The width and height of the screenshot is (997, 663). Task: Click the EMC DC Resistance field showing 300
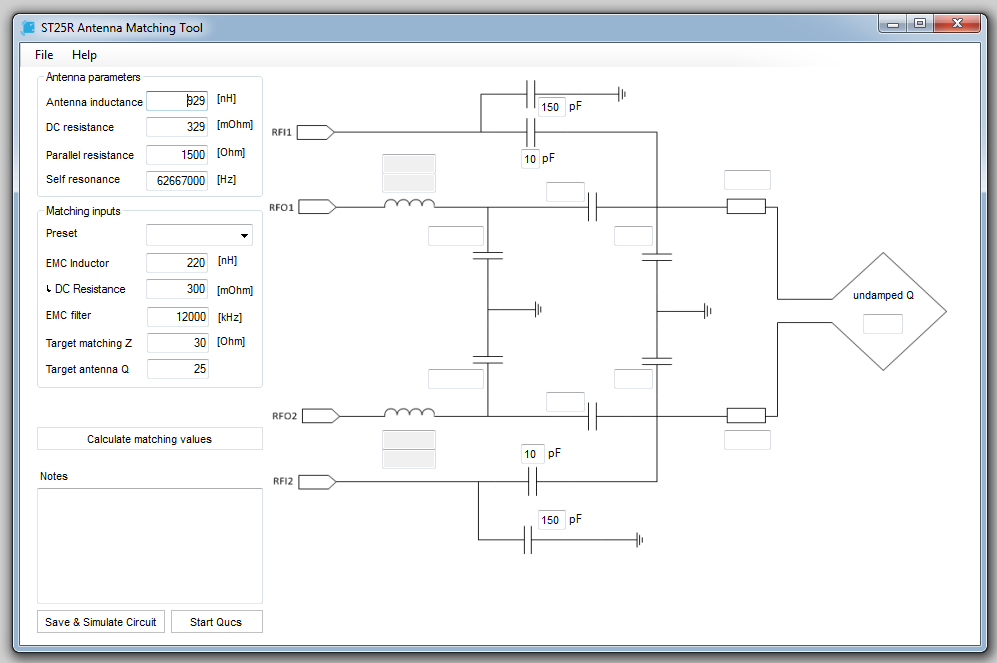[177, 289]
